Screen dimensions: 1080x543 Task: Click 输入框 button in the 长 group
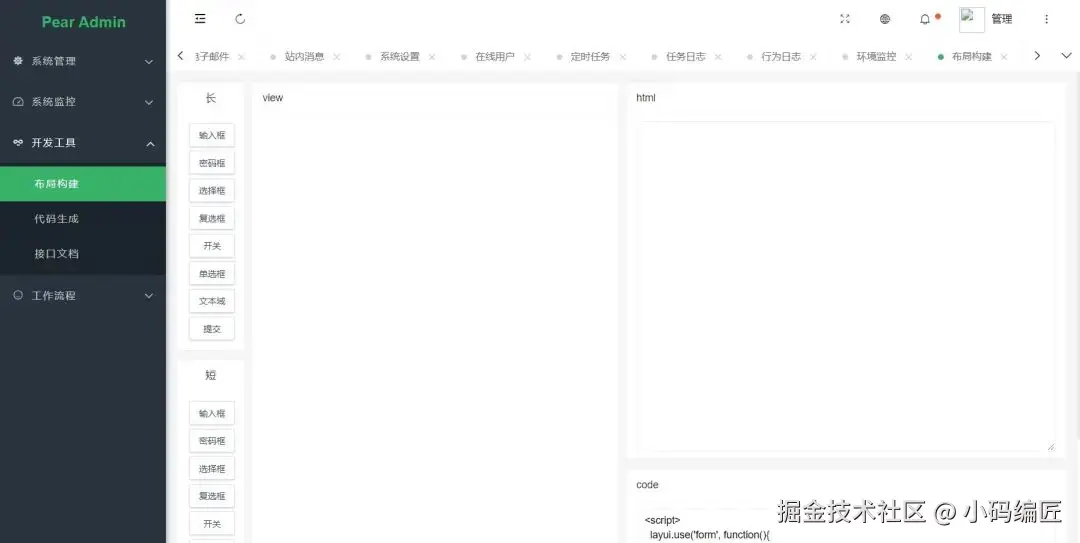[x=212, y=135]
